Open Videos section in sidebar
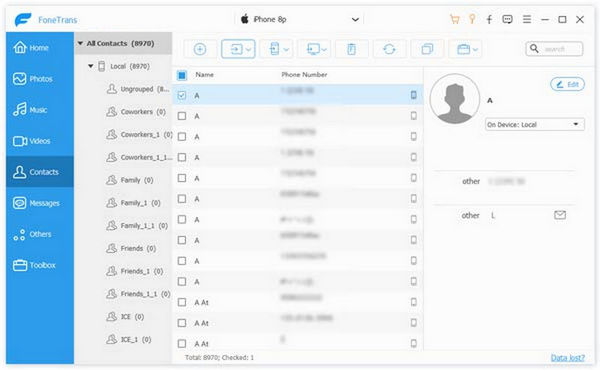 [x=40, y=141]
